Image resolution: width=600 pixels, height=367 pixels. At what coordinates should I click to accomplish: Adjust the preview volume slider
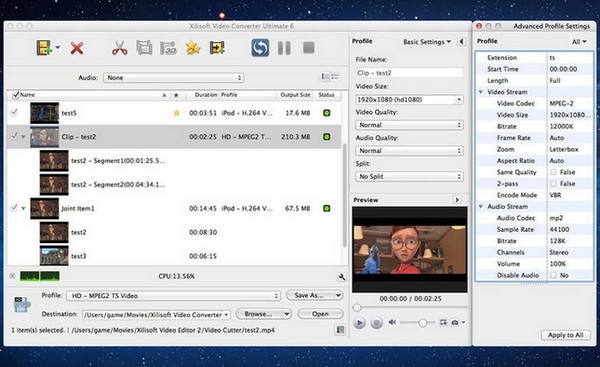click(x=422, y=323)
